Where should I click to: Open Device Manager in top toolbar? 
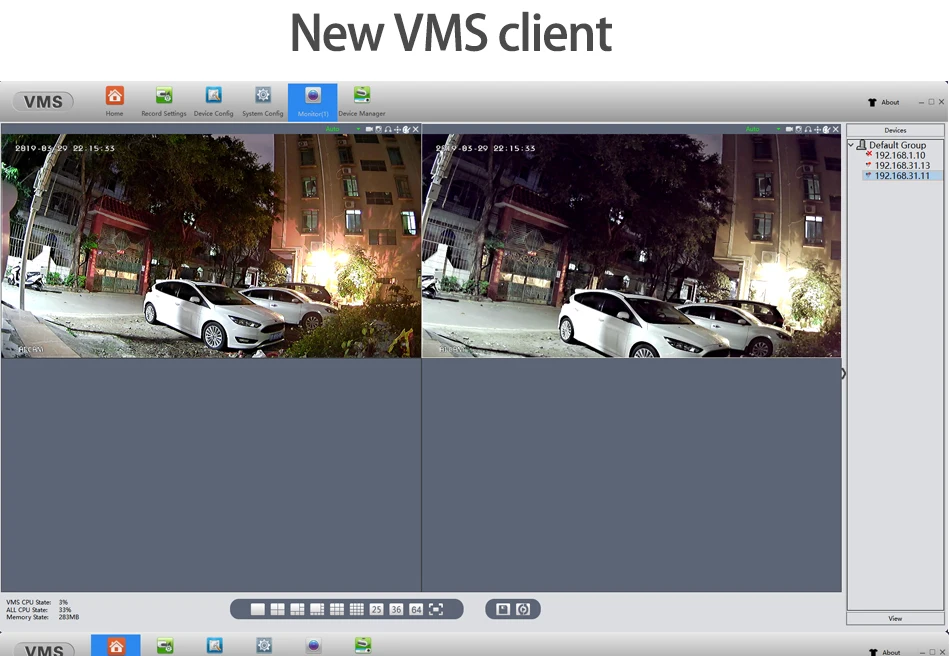pyautogui.click(x=362, y=102)
